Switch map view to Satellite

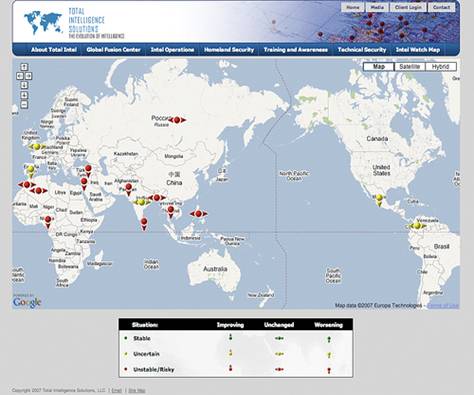pyautogui.click(x=410, y=67)
